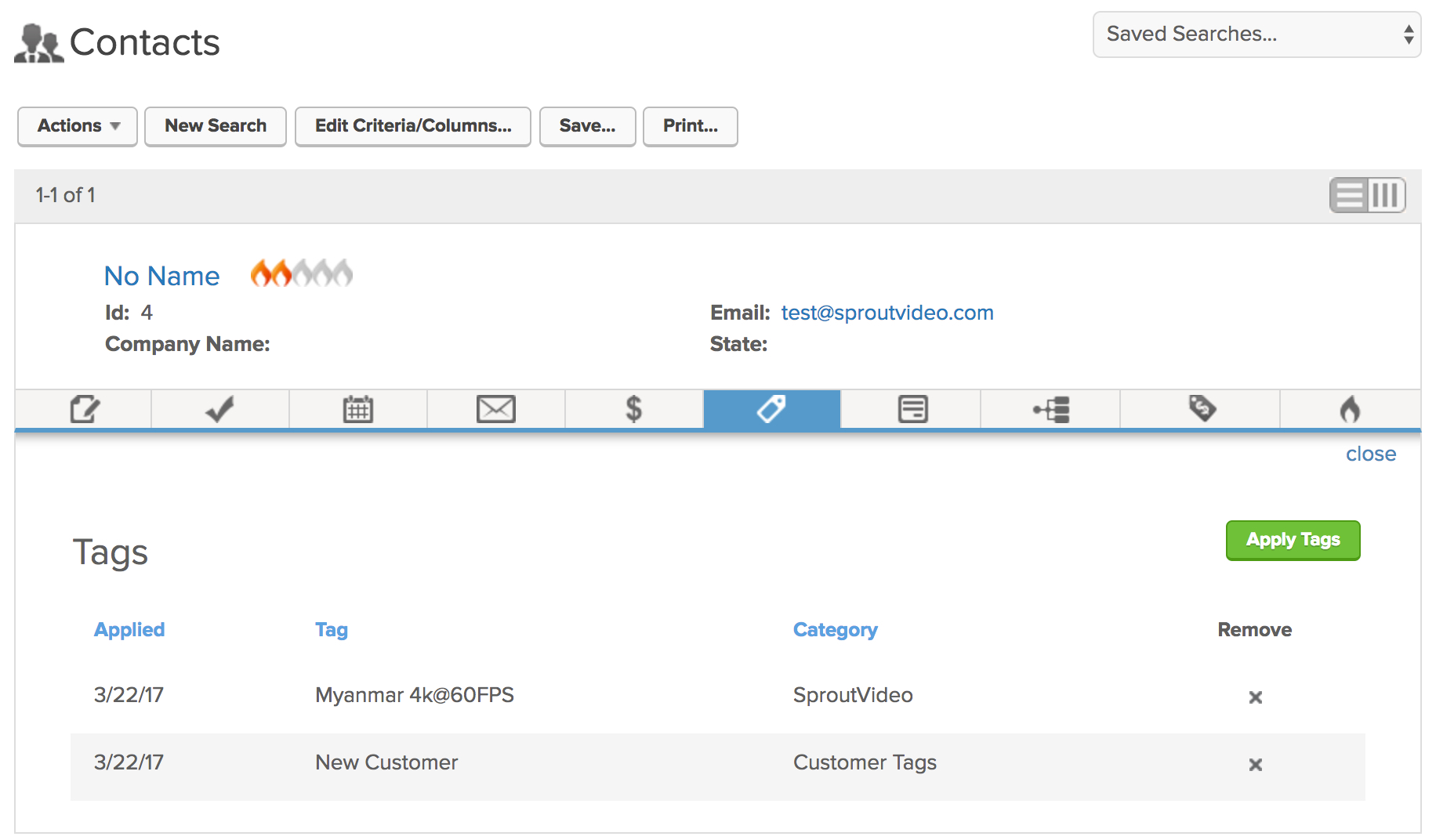Click the Print... button
The image size is (1436, 840).
tap(691, 126)
